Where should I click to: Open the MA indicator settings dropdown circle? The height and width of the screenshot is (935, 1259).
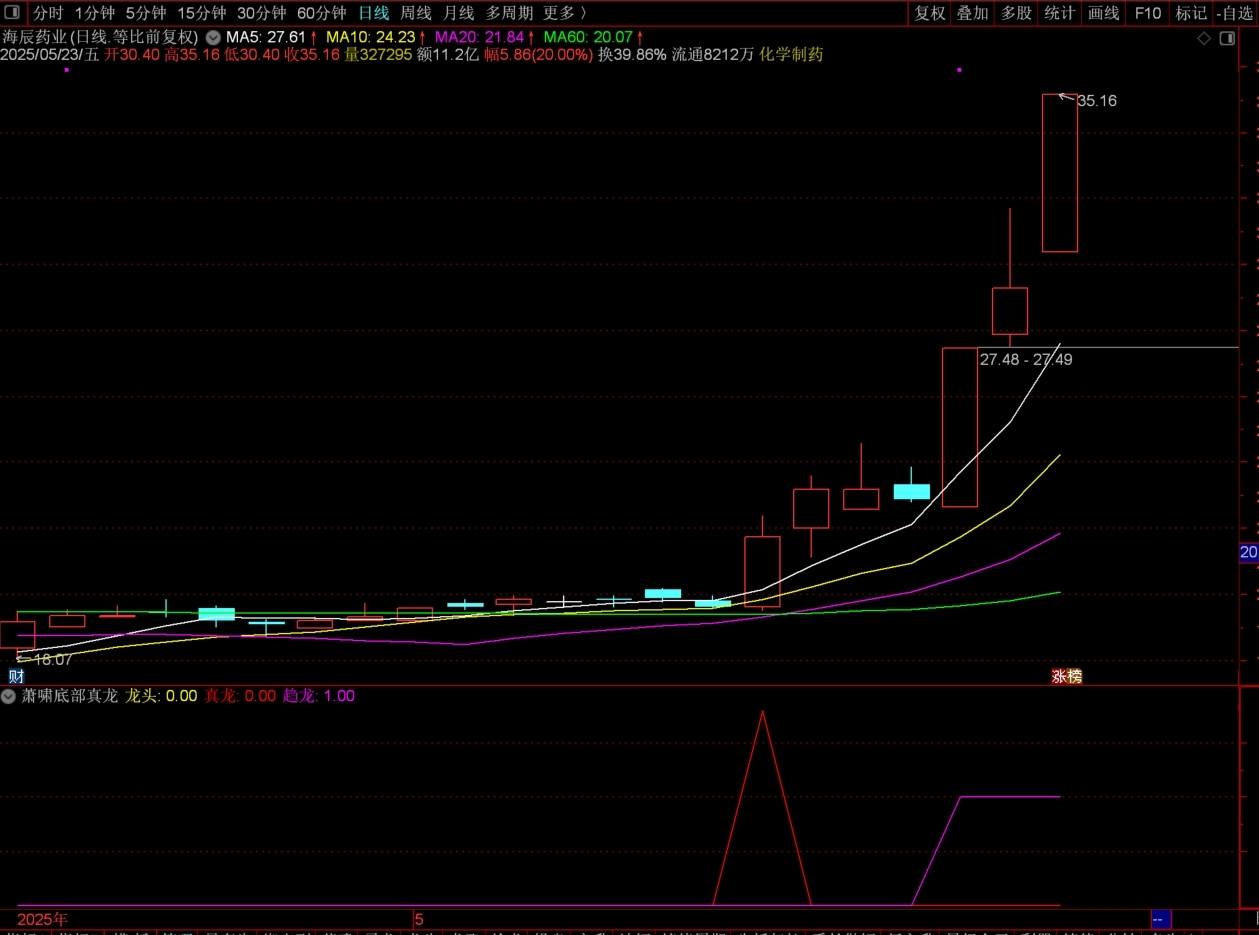212,37
